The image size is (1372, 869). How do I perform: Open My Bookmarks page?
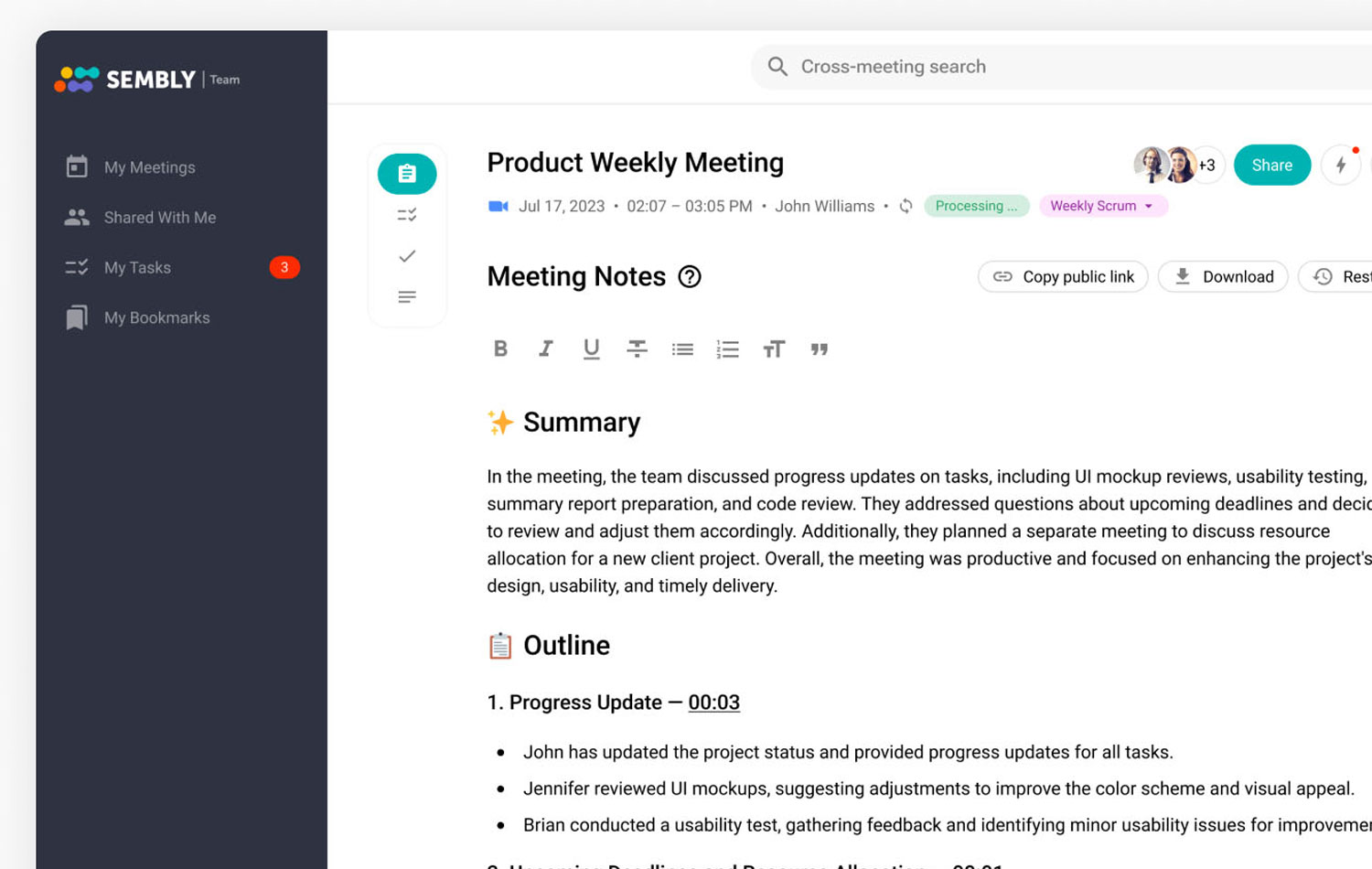[x=156, y=317]
